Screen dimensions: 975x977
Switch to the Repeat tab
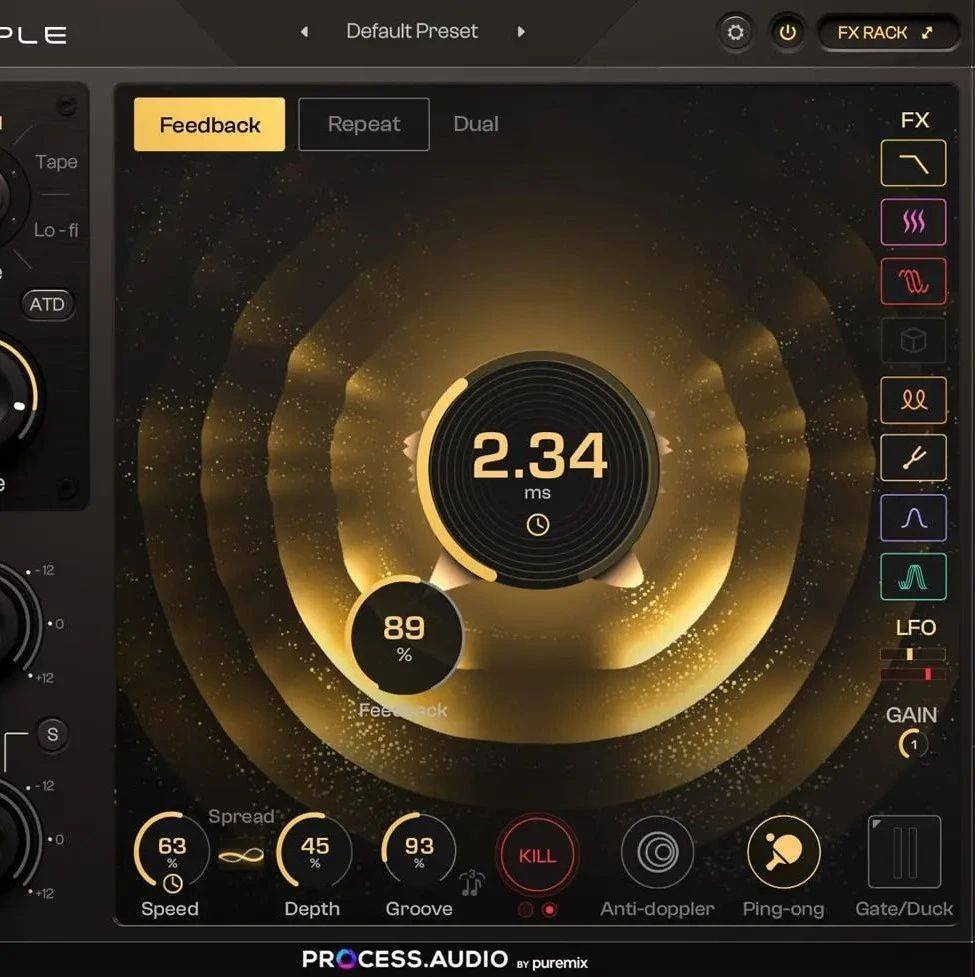pyautogui.click(x=363, y=124)
